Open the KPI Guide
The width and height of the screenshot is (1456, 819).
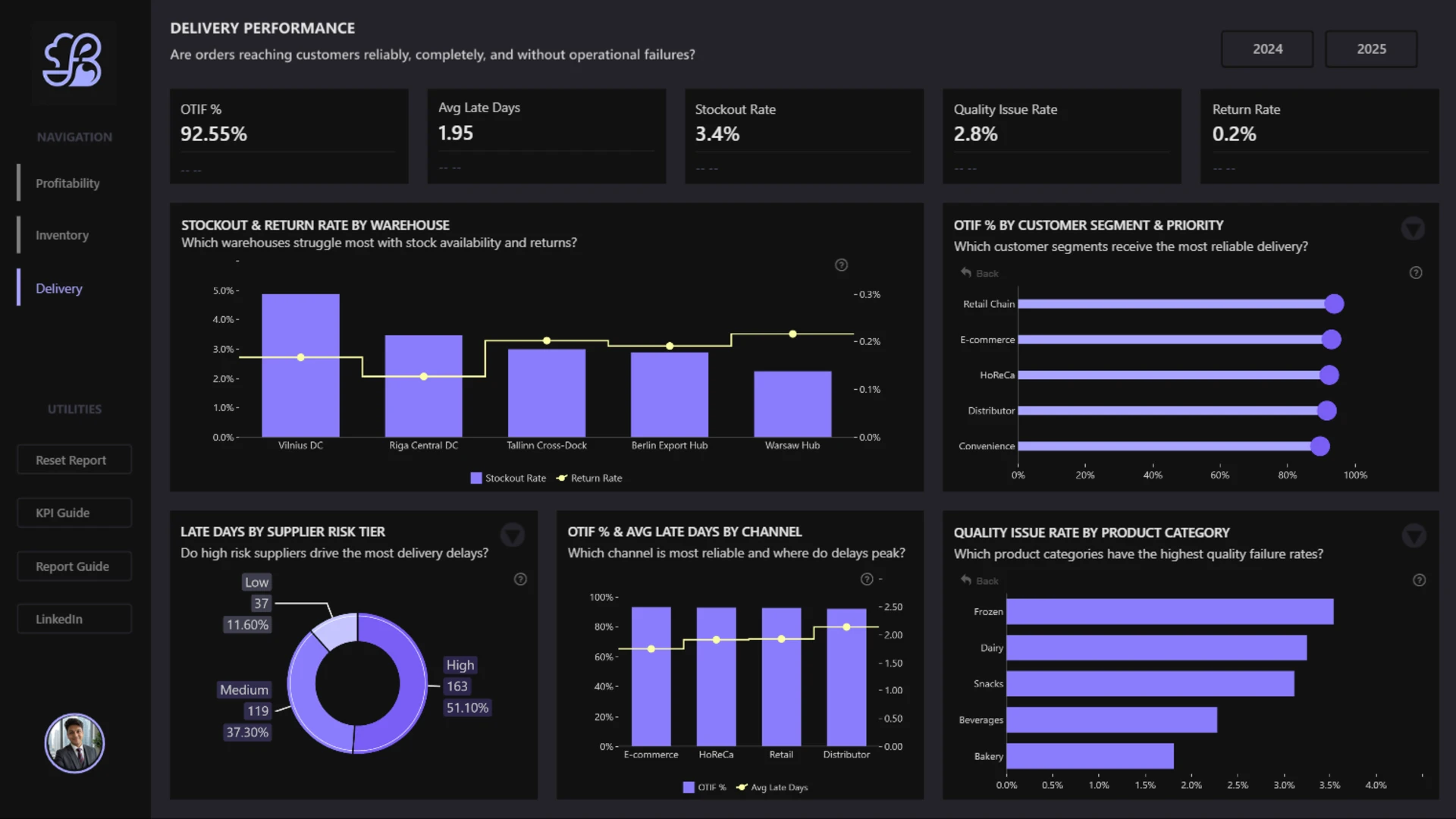coord(74,513)
